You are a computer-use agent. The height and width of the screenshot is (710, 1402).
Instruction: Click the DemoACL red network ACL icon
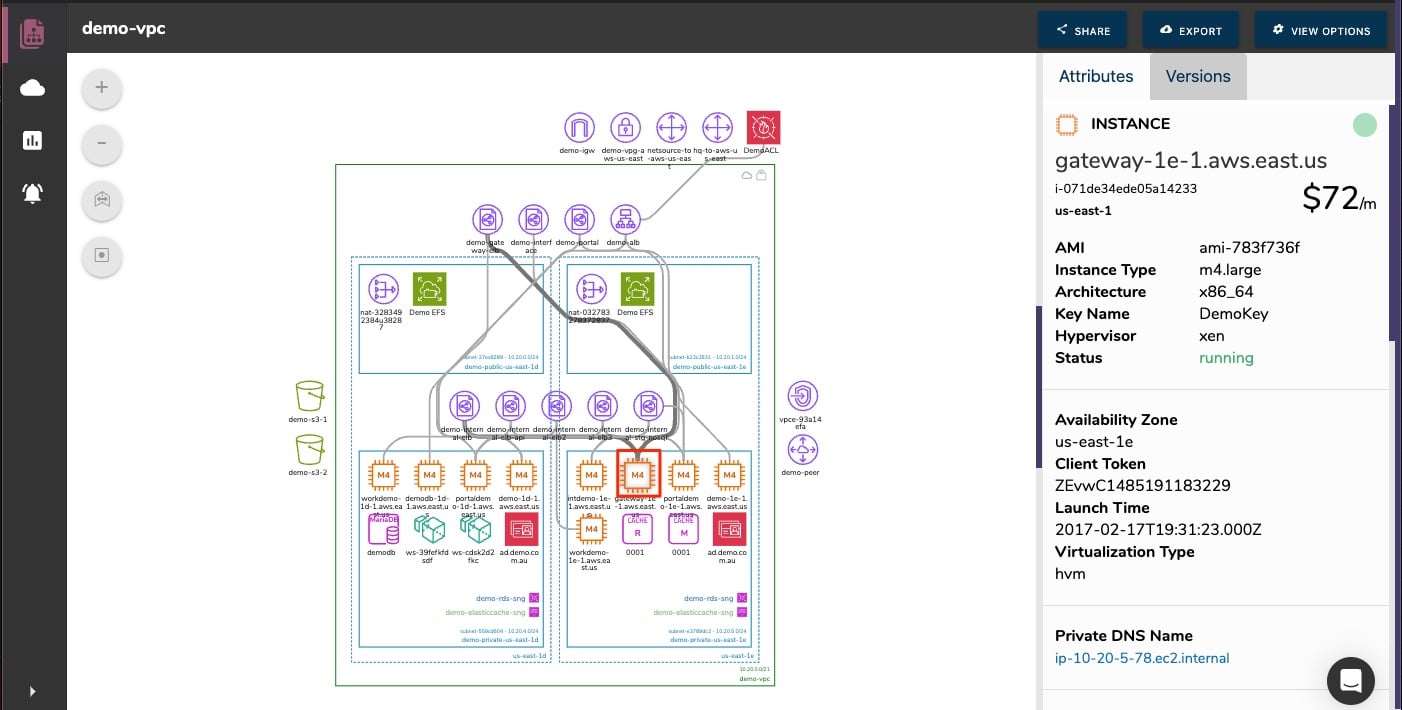point(763,127)
